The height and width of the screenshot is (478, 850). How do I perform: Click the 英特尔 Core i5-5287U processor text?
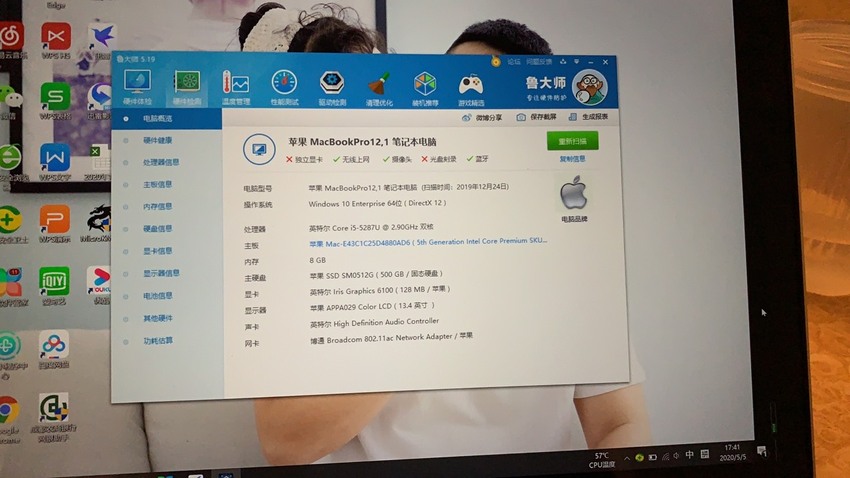(x=371, y=228)
